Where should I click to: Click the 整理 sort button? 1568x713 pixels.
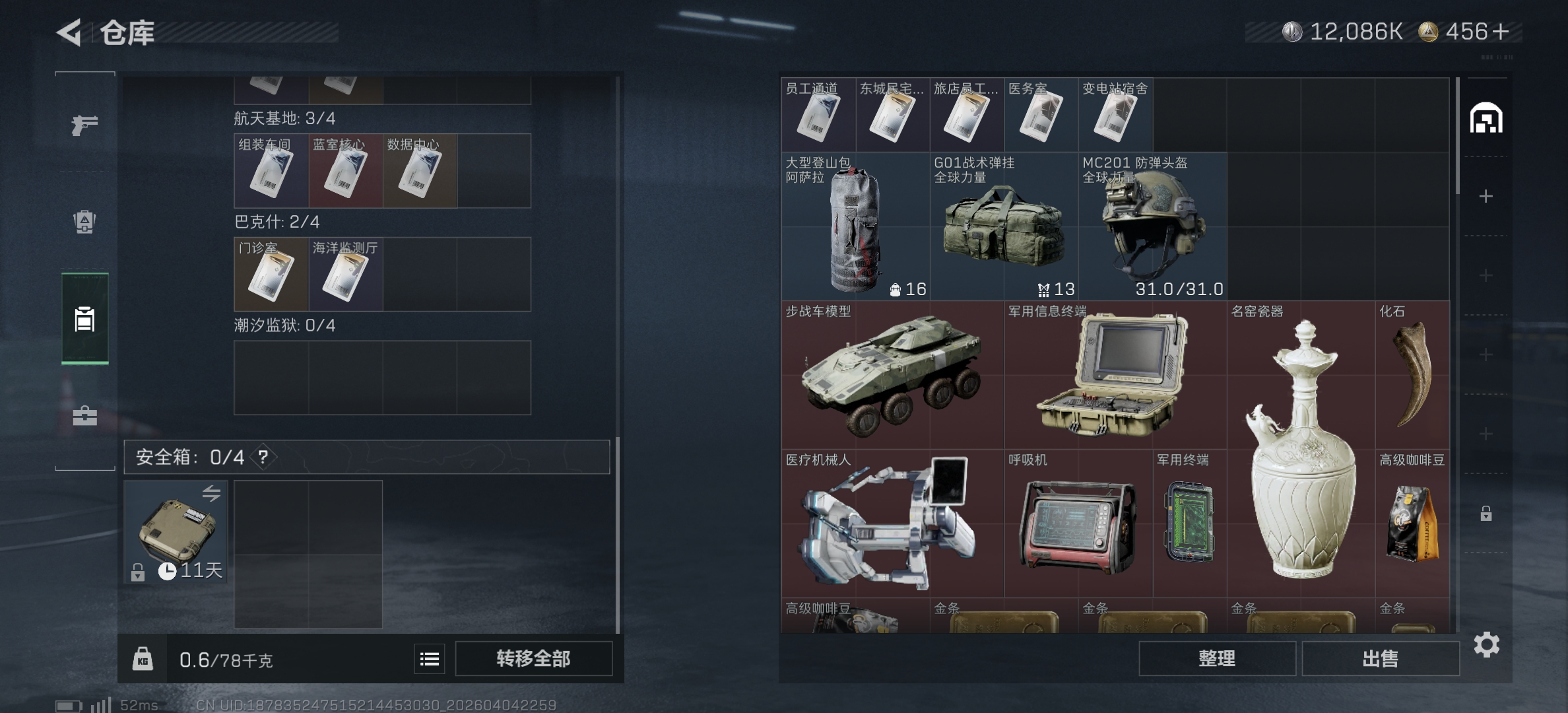(x=1217, y=659)
